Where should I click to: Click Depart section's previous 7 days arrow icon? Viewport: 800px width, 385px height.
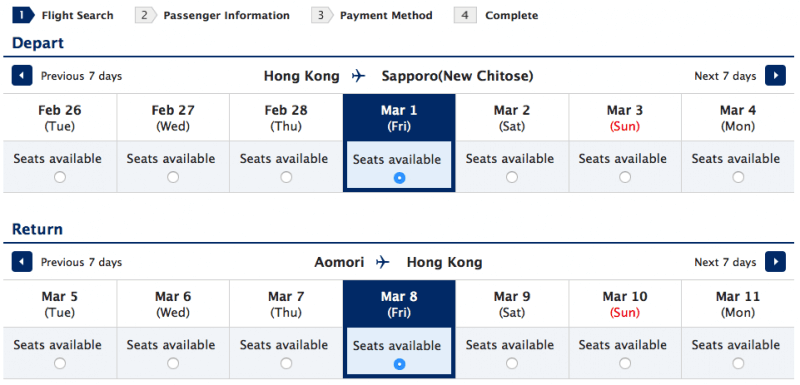22,75
